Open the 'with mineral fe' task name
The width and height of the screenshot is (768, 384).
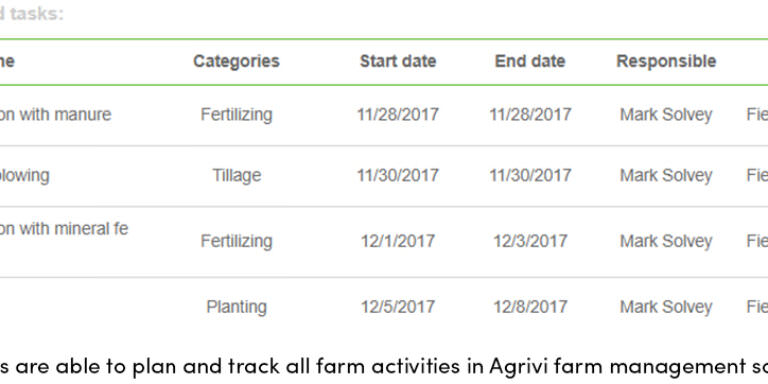click(x=64, y=229)
